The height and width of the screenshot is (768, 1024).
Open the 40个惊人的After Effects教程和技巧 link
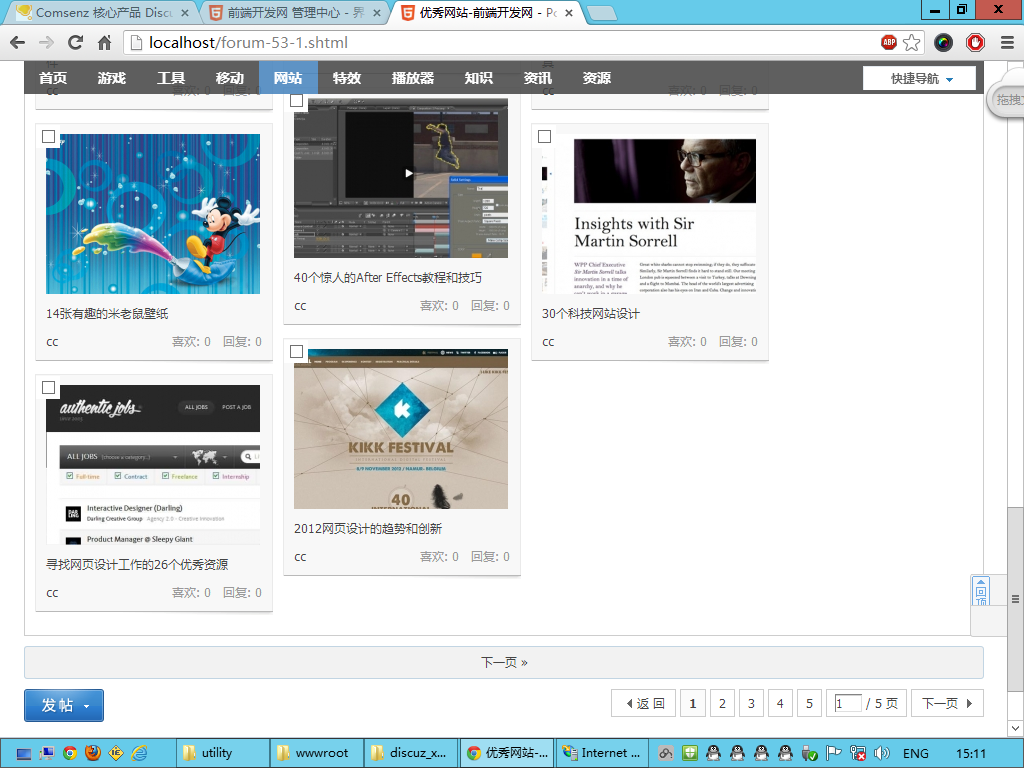point(388,278)
